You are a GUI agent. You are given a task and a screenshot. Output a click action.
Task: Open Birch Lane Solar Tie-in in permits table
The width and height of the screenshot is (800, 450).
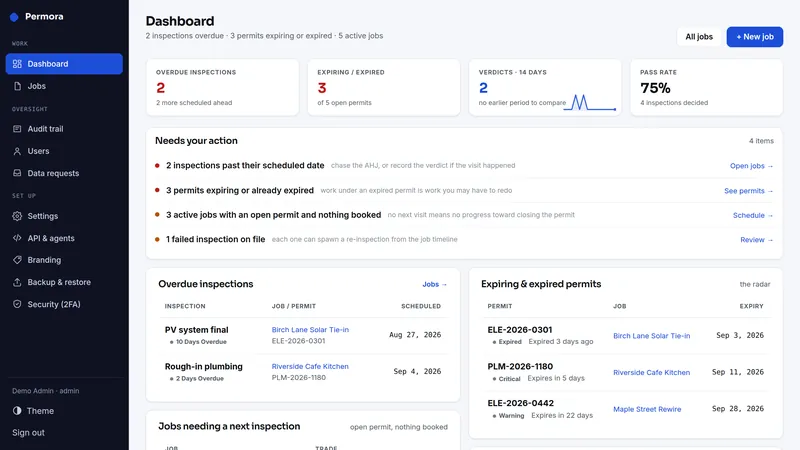pos(652,336)
